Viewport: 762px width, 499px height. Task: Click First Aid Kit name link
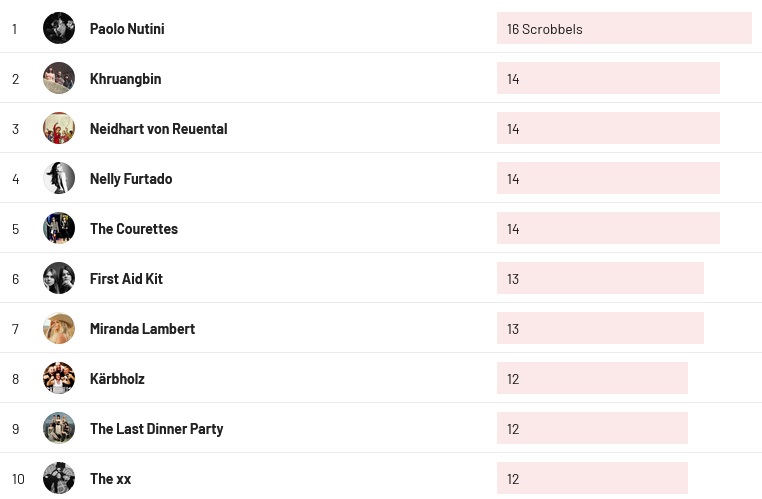coord(126,279)
